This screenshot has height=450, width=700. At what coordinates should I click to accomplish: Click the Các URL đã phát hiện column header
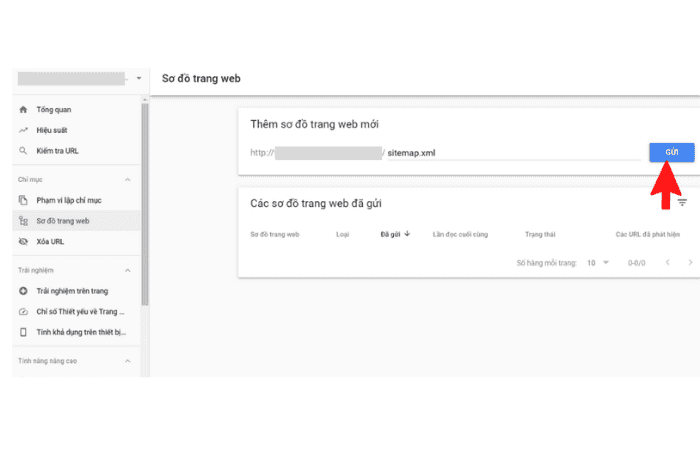coord(648,234)
